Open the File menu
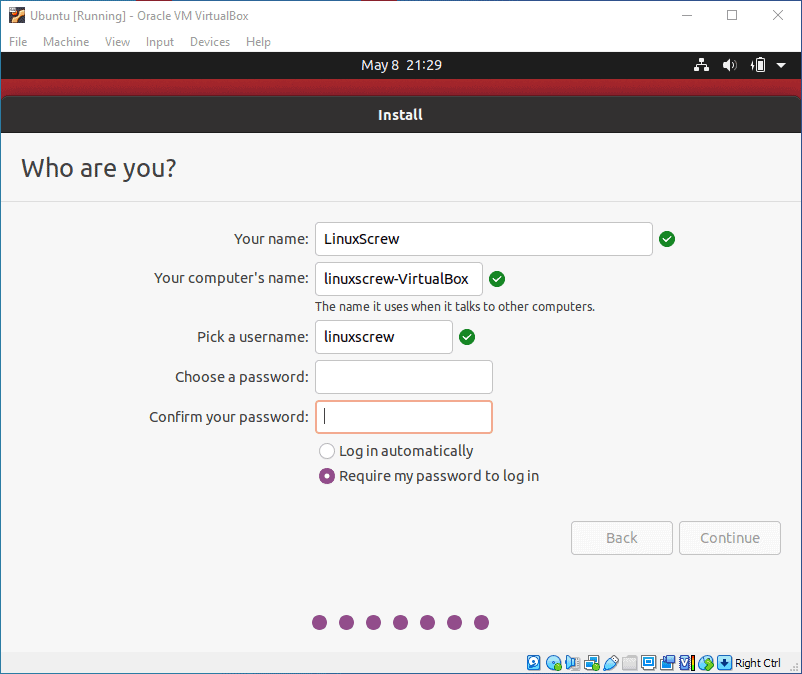Screen dimensions: 802x674 18,42
